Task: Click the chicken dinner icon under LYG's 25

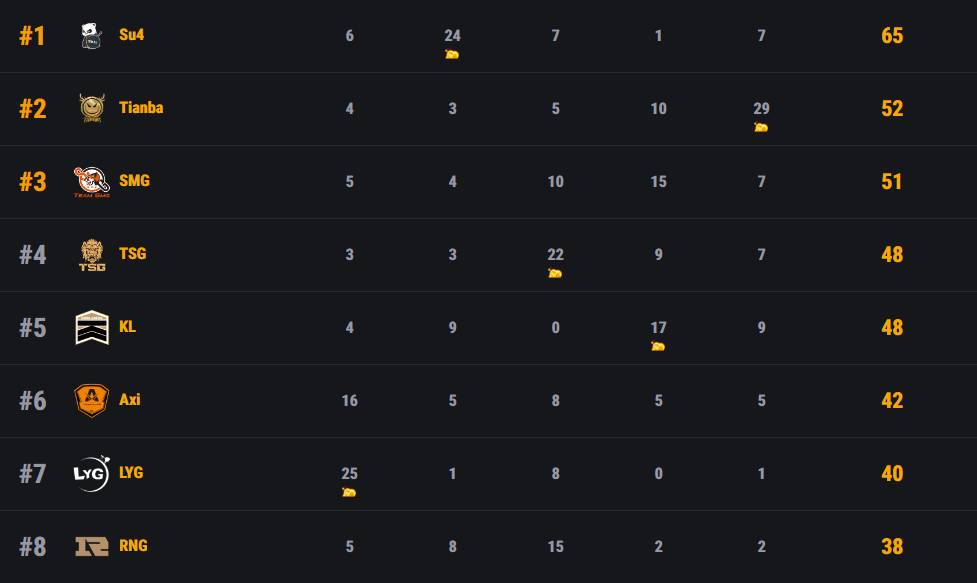Action: click(349, 492)
